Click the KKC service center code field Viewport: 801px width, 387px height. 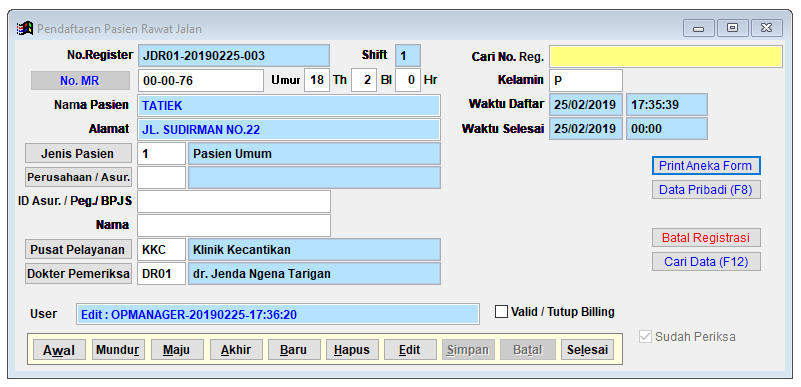click(x=161, y=250)
